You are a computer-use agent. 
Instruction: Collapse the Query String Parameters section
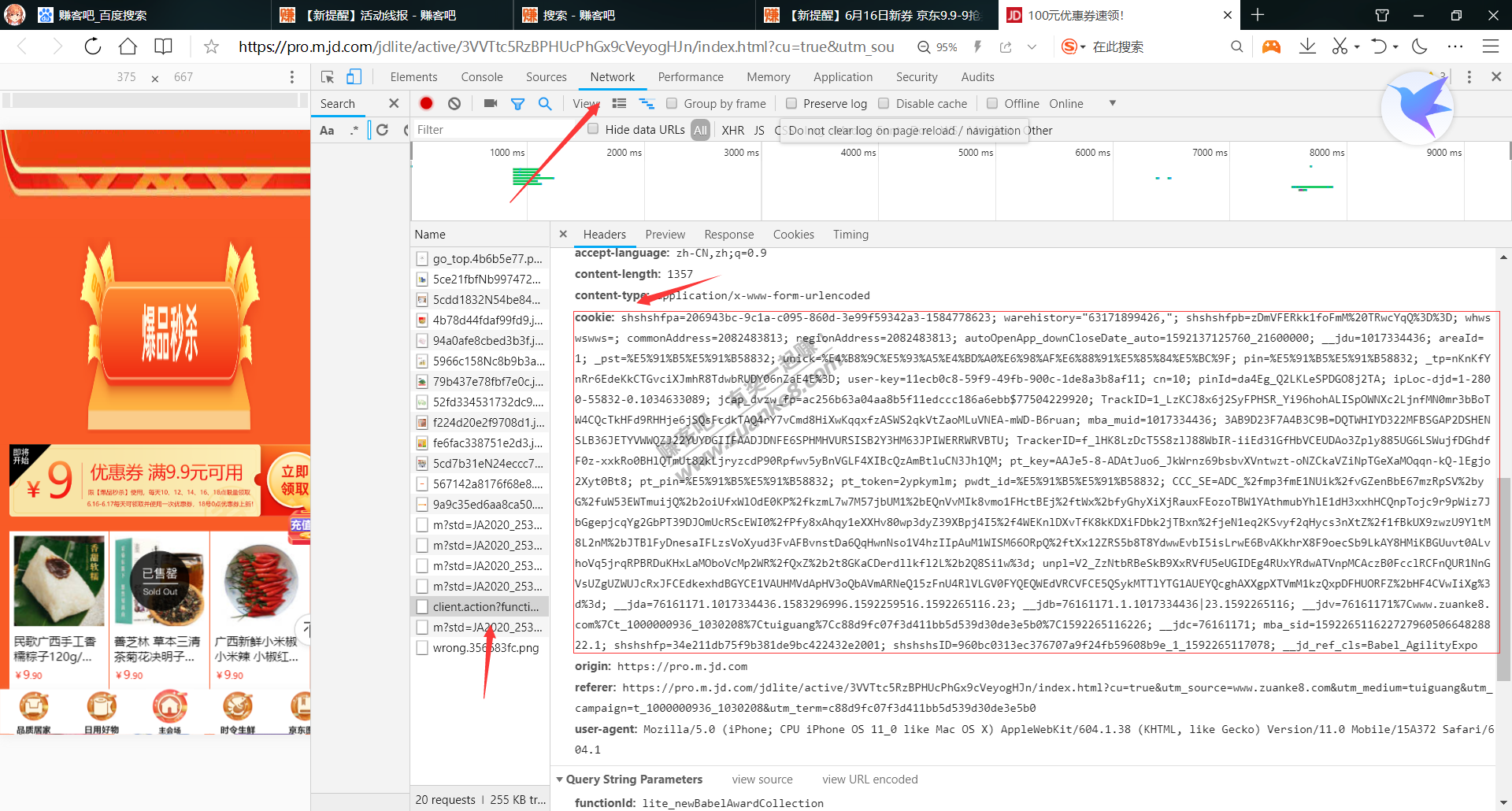pos(560,780)
